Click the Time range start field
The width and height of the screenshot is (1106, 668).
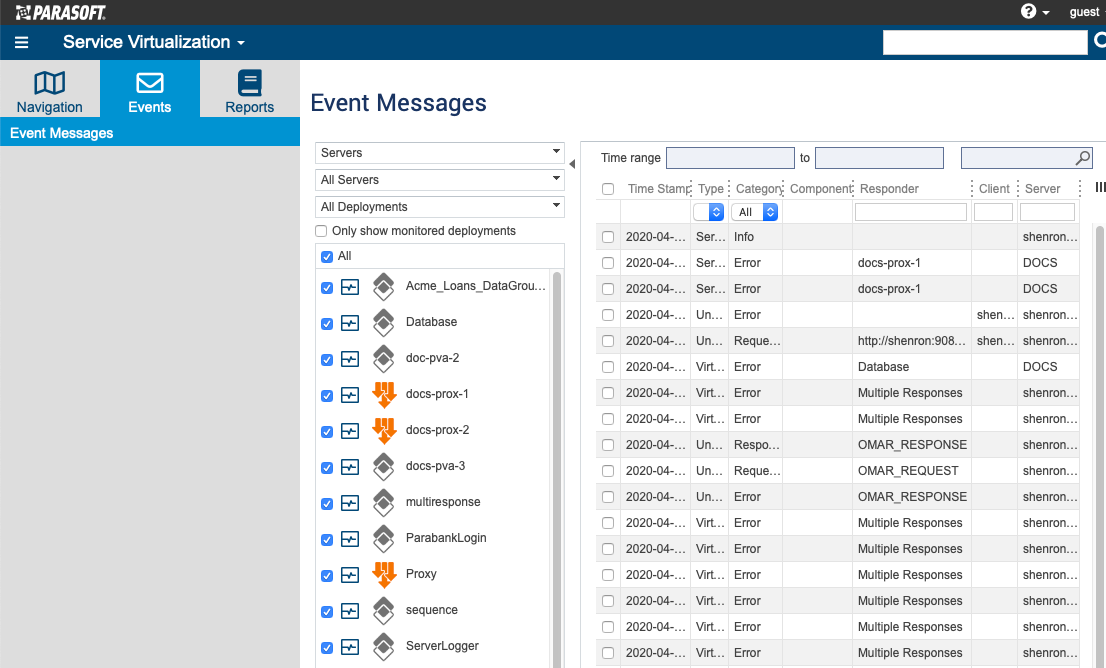730,158
